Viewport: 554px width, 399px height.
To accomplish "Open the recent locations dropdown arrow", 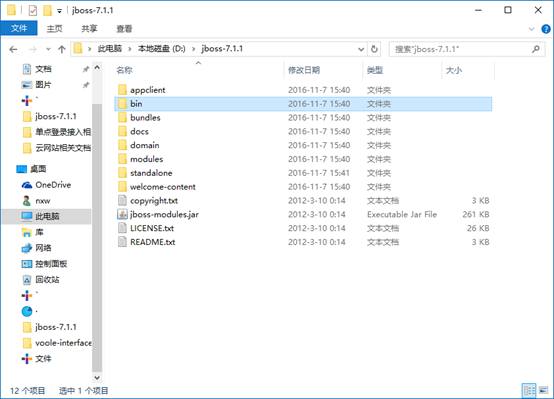I will pyautogui.click(x=48, y=49).
